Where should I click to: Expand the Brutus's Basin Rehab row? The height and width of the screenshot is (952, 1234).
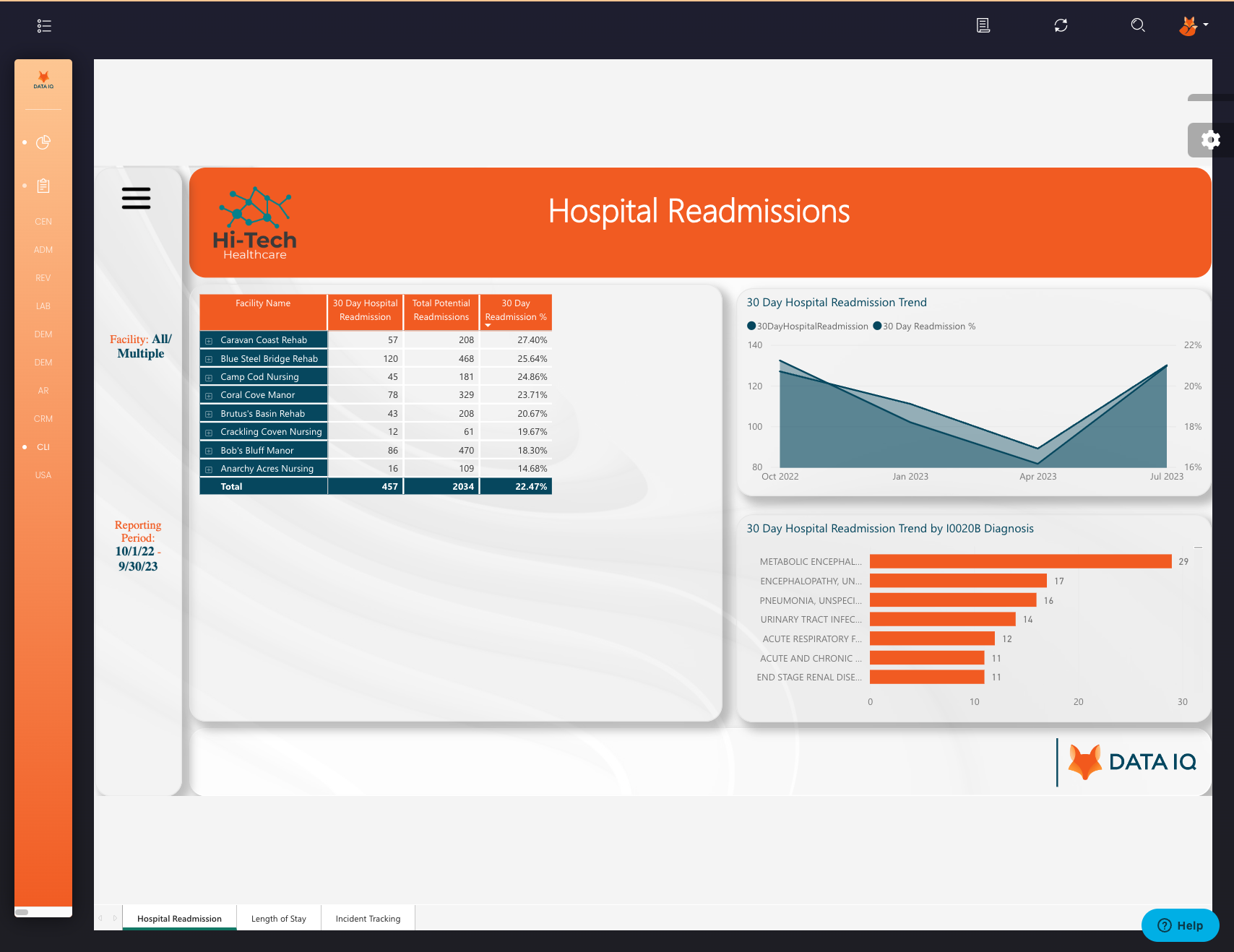point(209,415)
